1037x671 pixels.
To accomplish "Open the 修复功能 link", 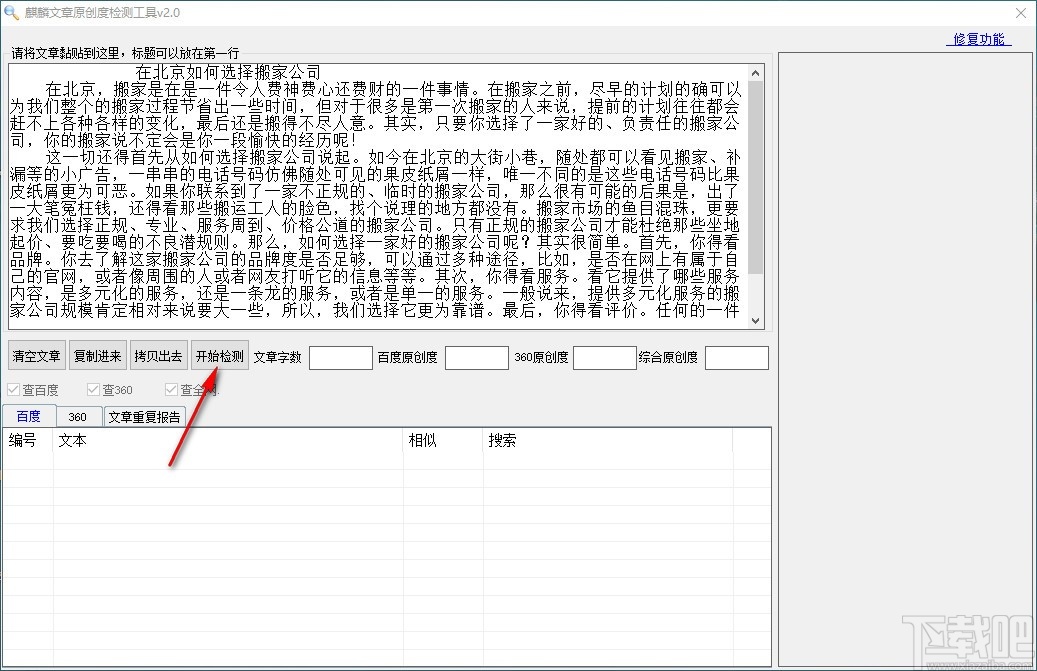I will click(x=979, y=39).
